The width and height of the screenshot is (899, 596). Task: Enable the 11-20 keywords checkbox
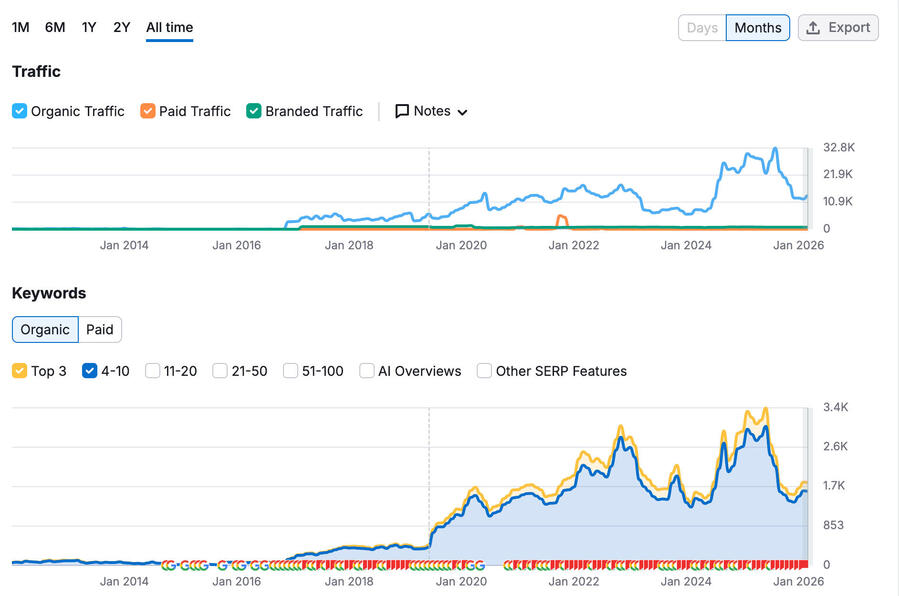pos(153,371)
